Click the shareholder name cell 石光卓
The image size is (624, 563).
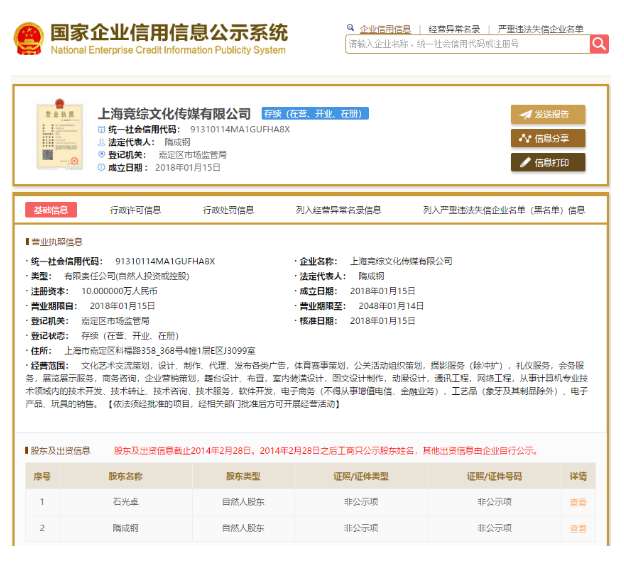coord(126,502)
